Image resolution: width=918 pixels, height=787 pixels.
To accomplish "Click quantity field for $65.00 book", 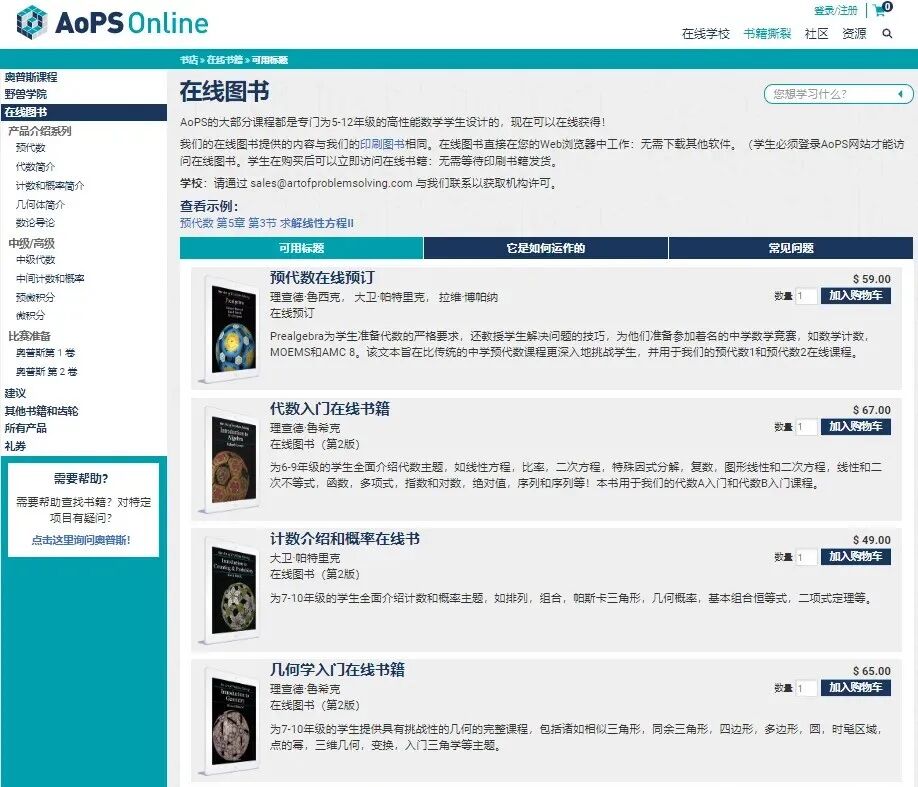I will pos(806,688).
